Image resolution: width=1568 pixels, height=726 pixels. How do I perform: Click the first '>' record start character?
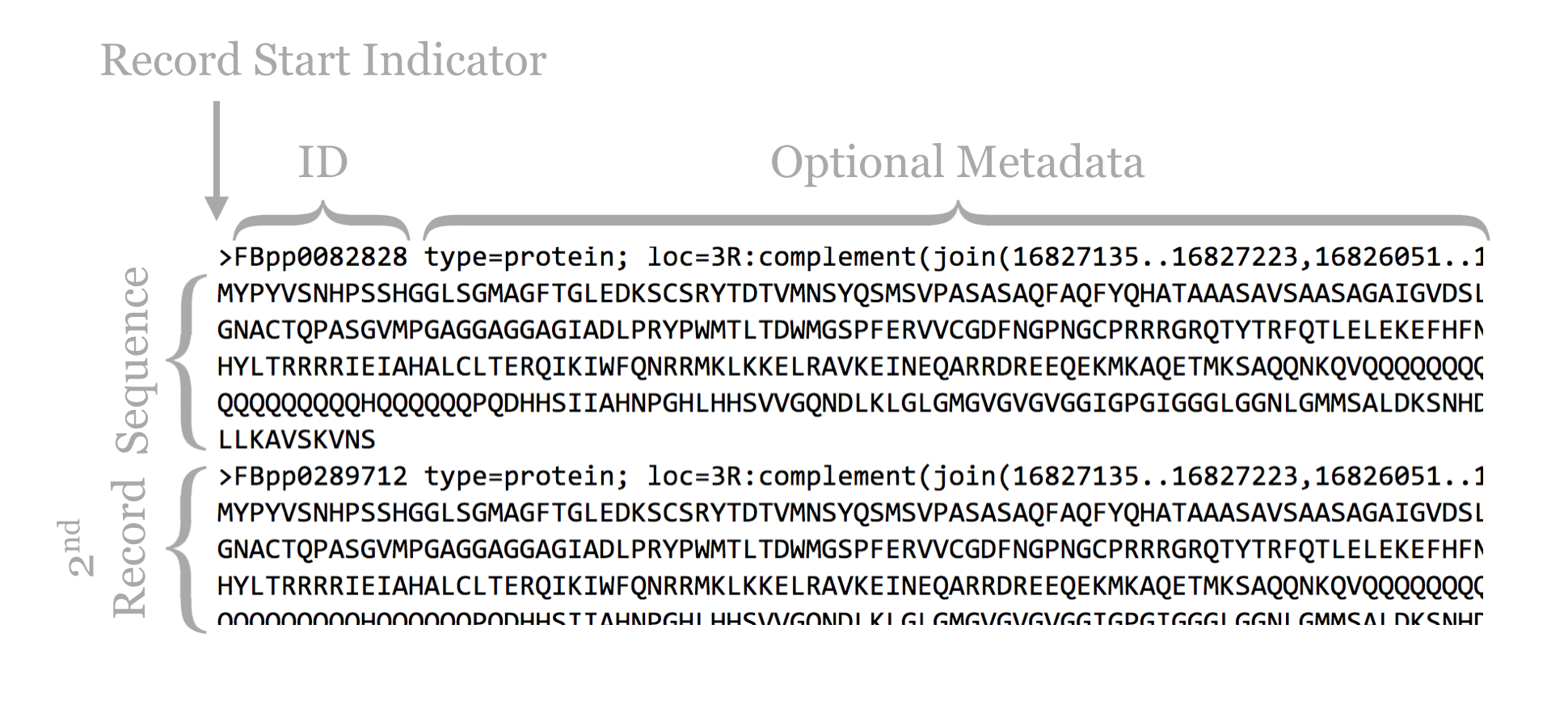[x=225, y=257]
